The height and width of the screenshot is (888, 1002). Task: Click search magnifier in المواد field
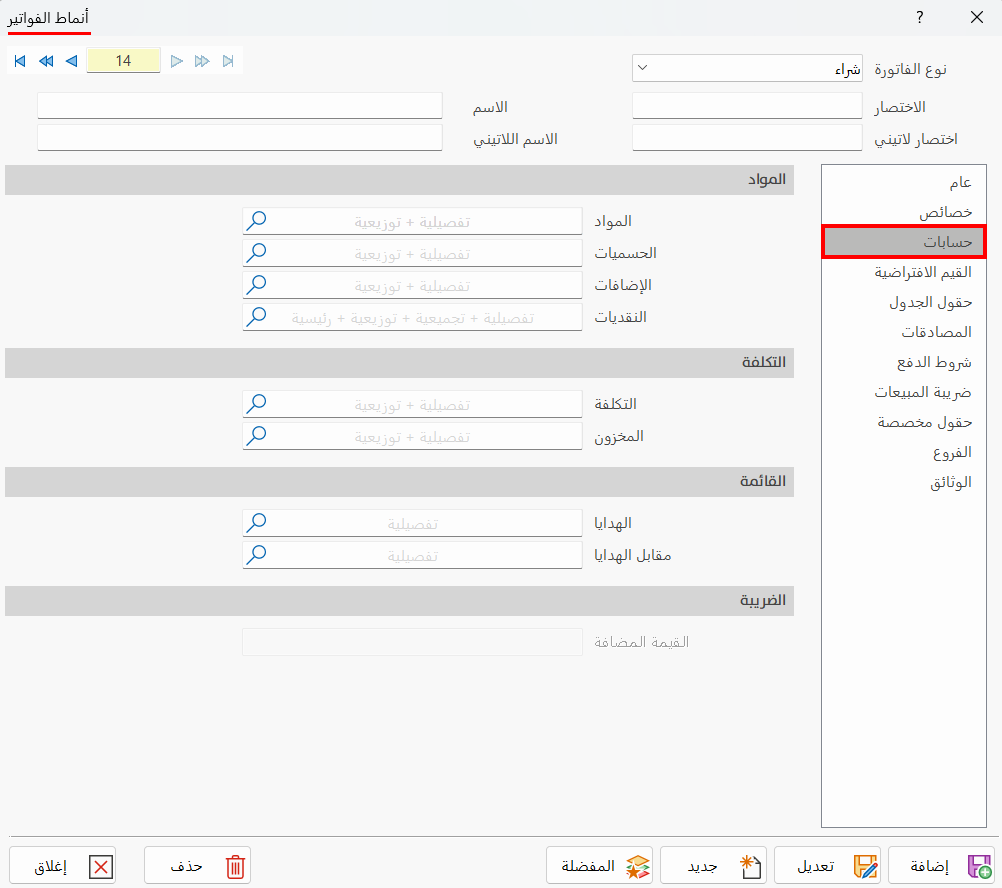256,220
